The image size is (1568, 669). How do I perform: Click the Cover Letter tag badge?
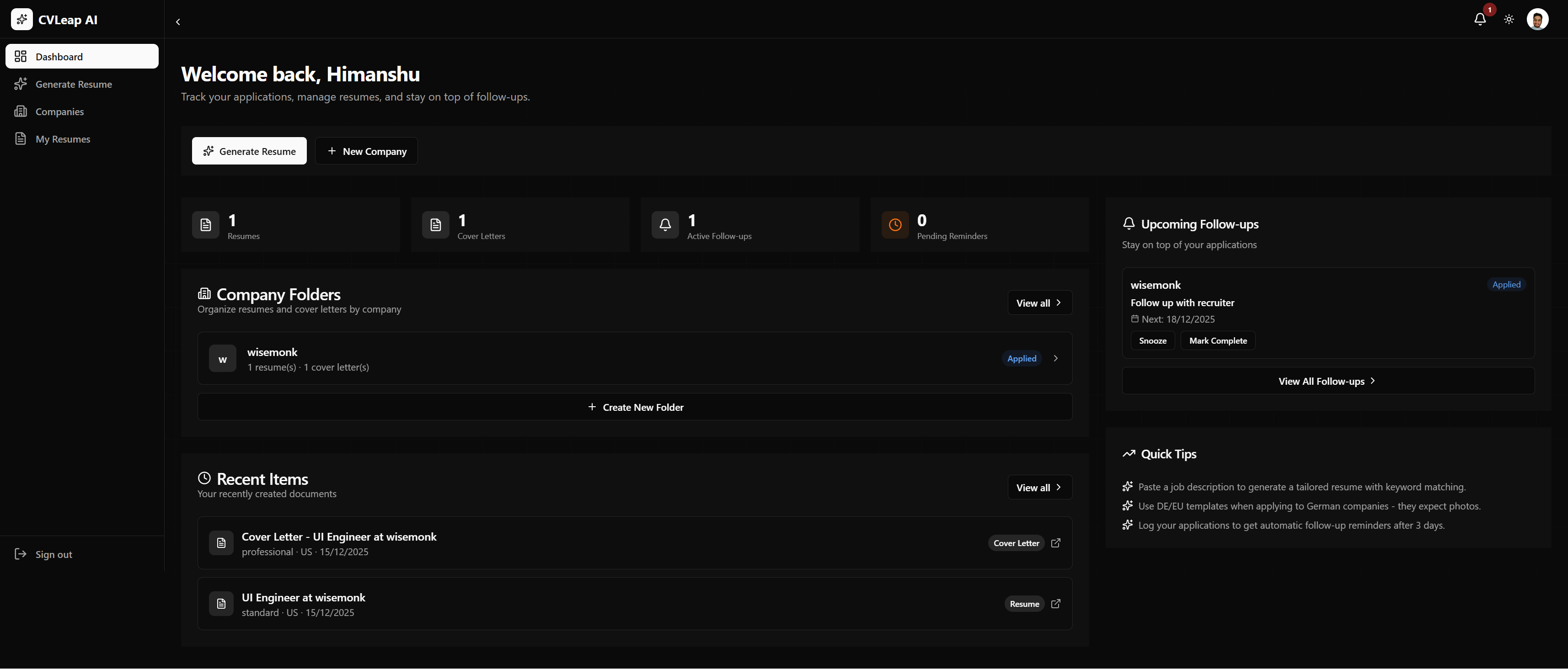point(1016,543)
